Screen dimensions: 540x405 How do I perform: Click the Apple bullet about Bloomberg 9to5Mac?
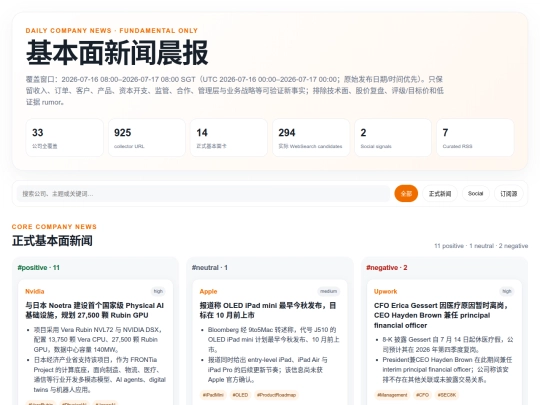[274, 340]
